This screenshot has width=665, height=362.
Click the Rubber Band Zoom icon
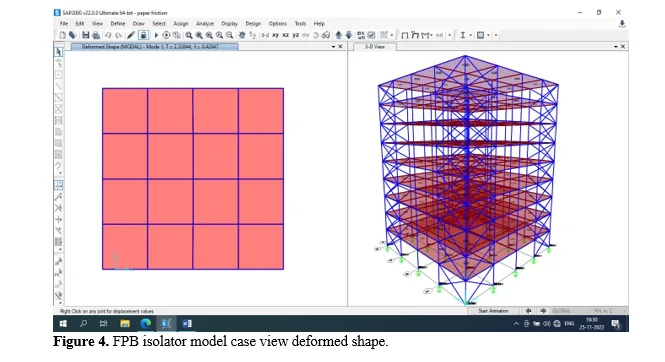(x=189, y=35)
